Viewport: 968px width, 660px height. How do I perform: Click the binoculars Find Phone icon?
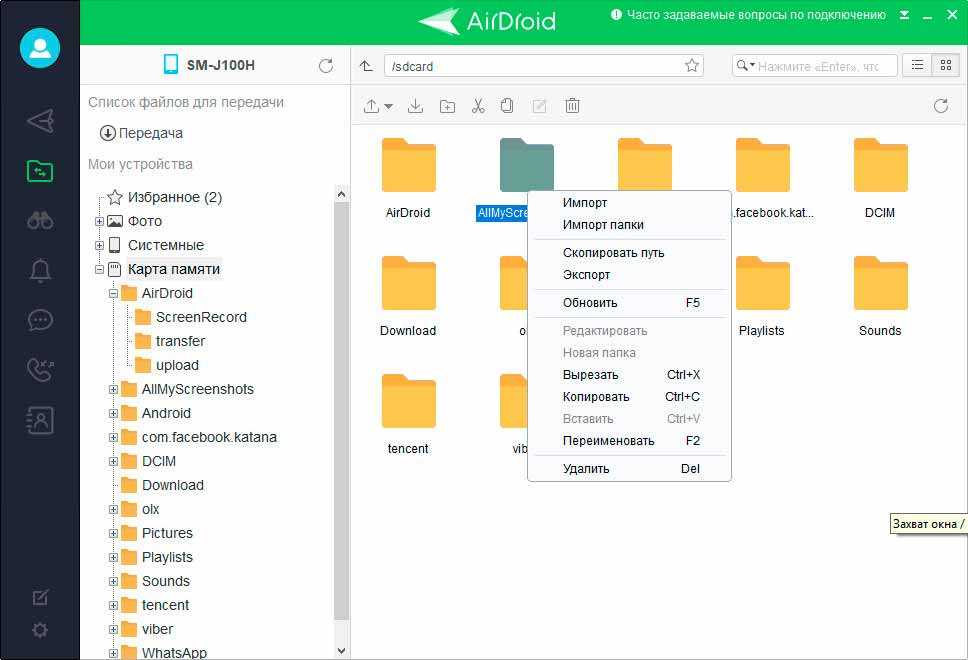click(40, 221)
